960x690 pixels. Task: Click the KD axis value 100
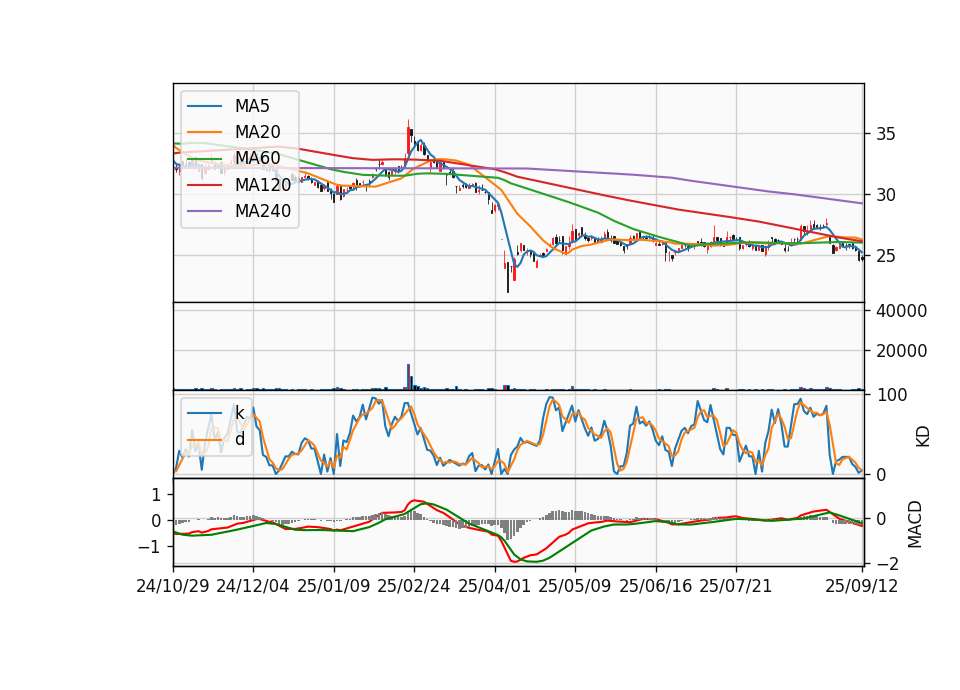click(891, 395)
